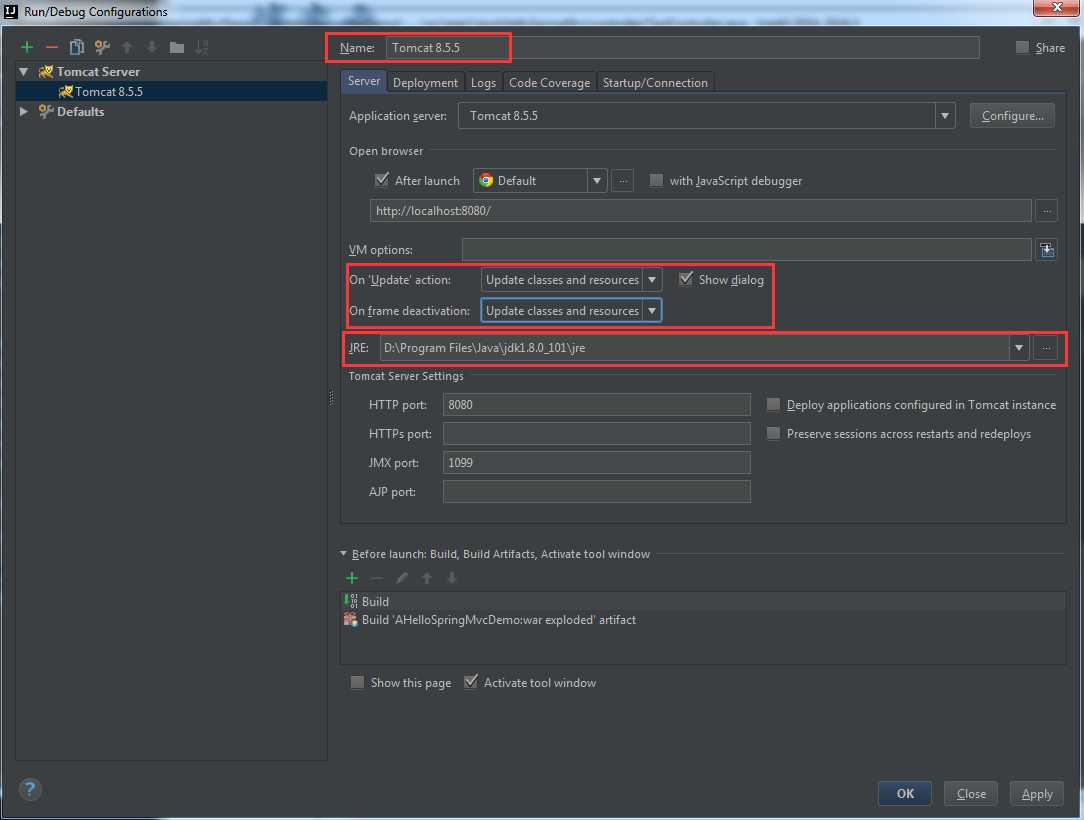This screenshot has height=820, width=1084.
Task: Click the Configure... button
Action: coord(1012,115)
